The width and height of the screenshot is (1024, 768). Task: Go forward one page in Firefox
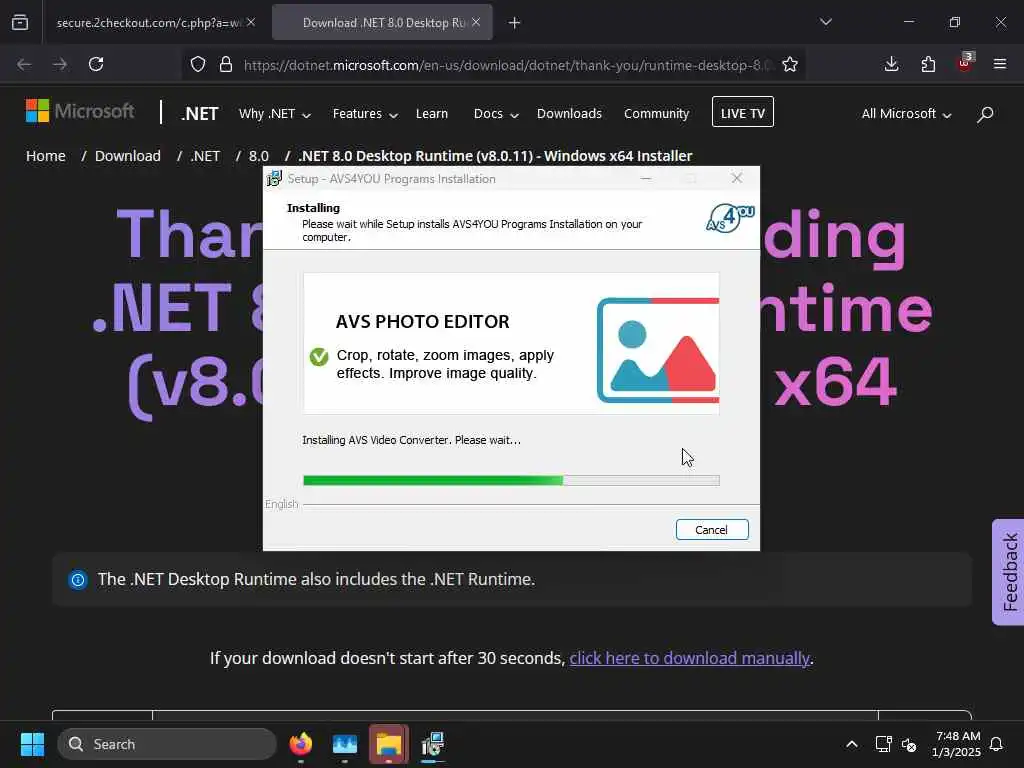coord(60,64)
